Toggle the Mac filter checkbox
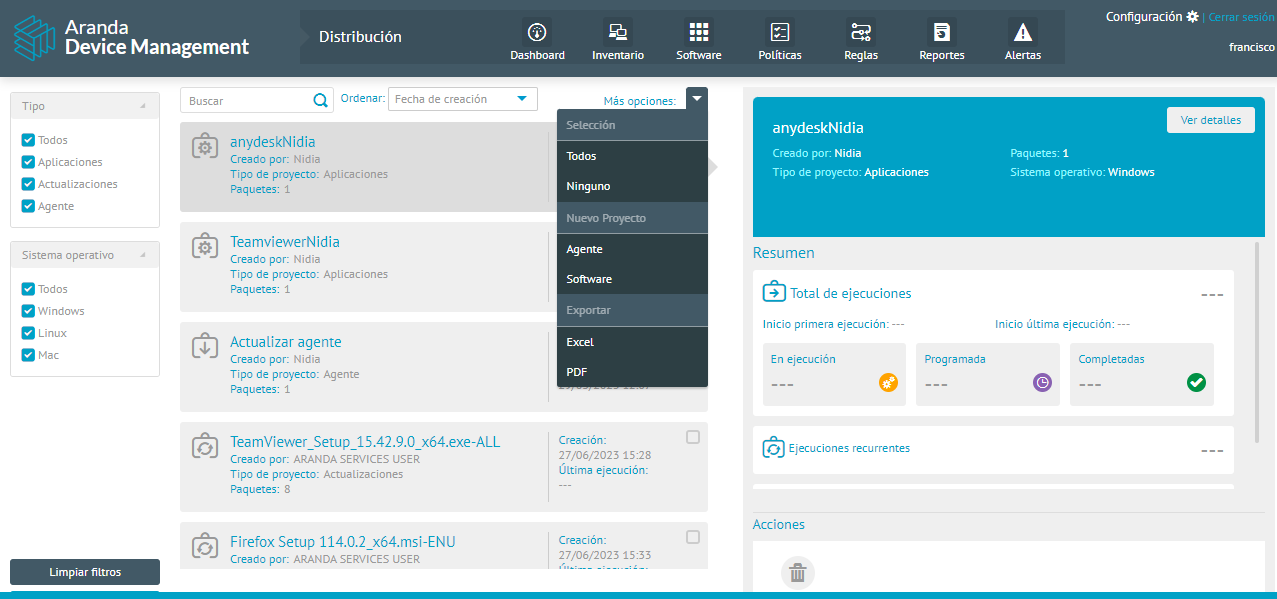This screenshot has width=1277, height=599. (x=28, y=355)
